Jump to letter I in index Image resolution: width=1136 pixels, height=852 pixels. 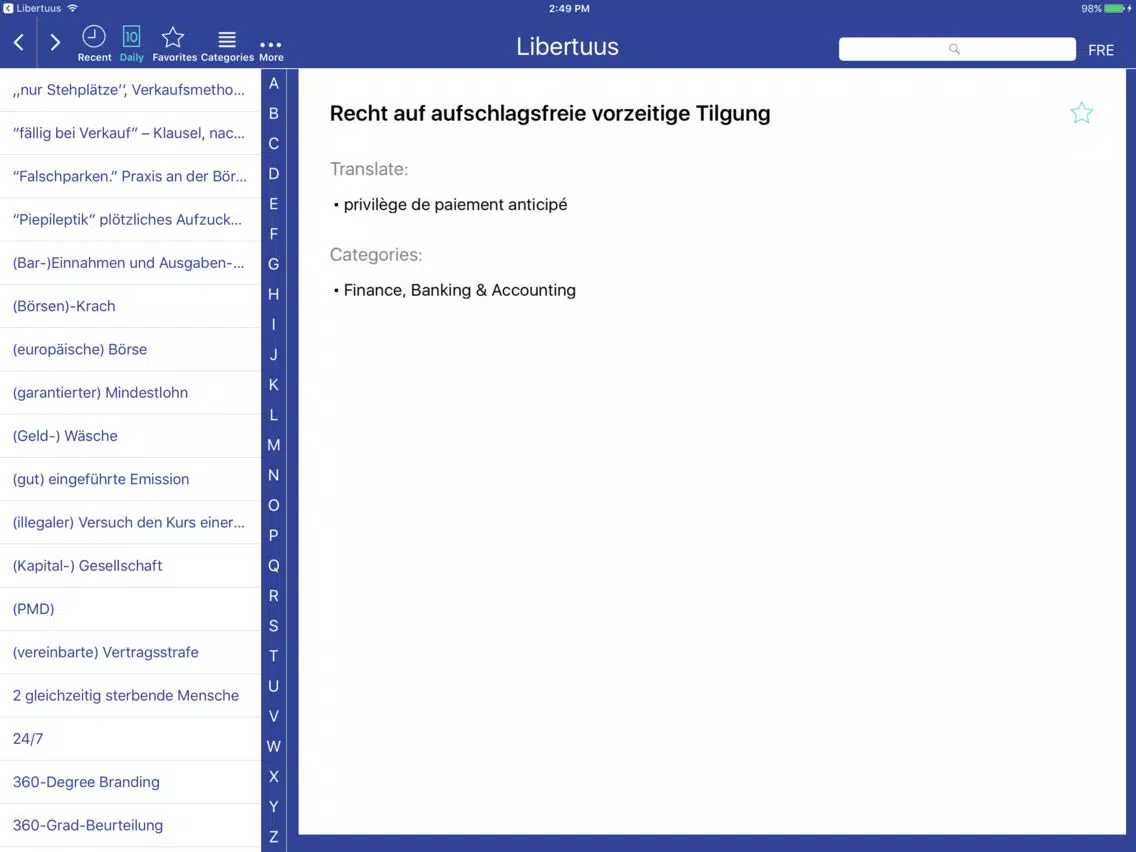[x=274, y=325]
